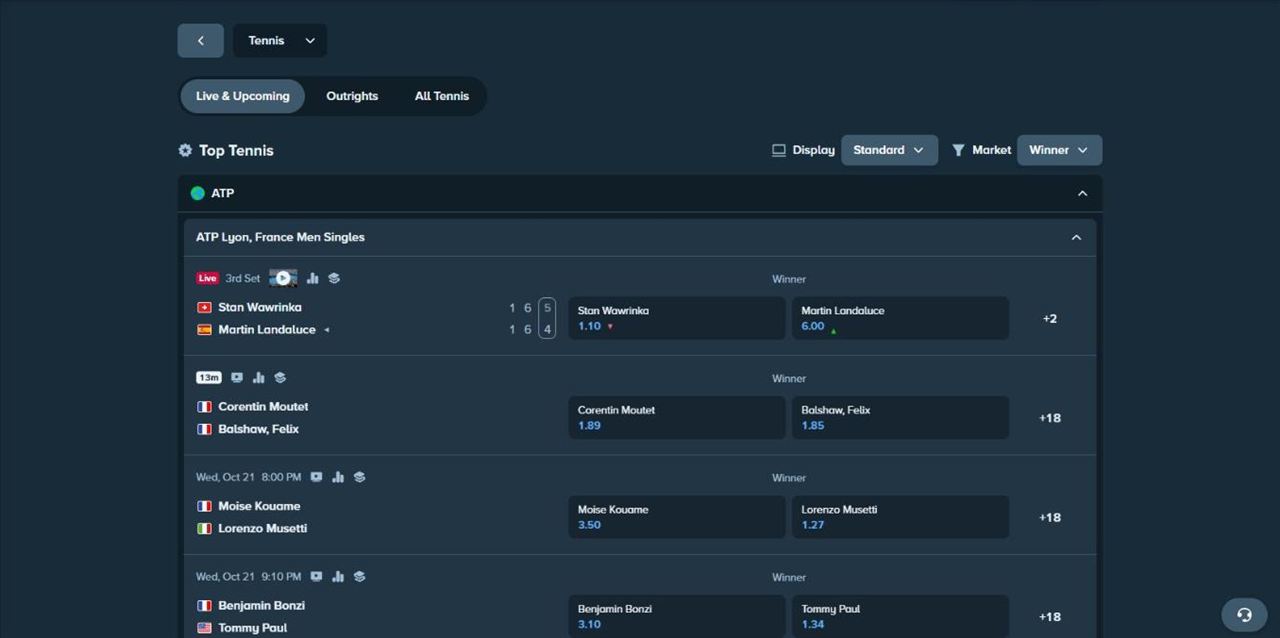
Task: Show +2 more markets for Wawrinka match
Action: (x=1050, y=318)
